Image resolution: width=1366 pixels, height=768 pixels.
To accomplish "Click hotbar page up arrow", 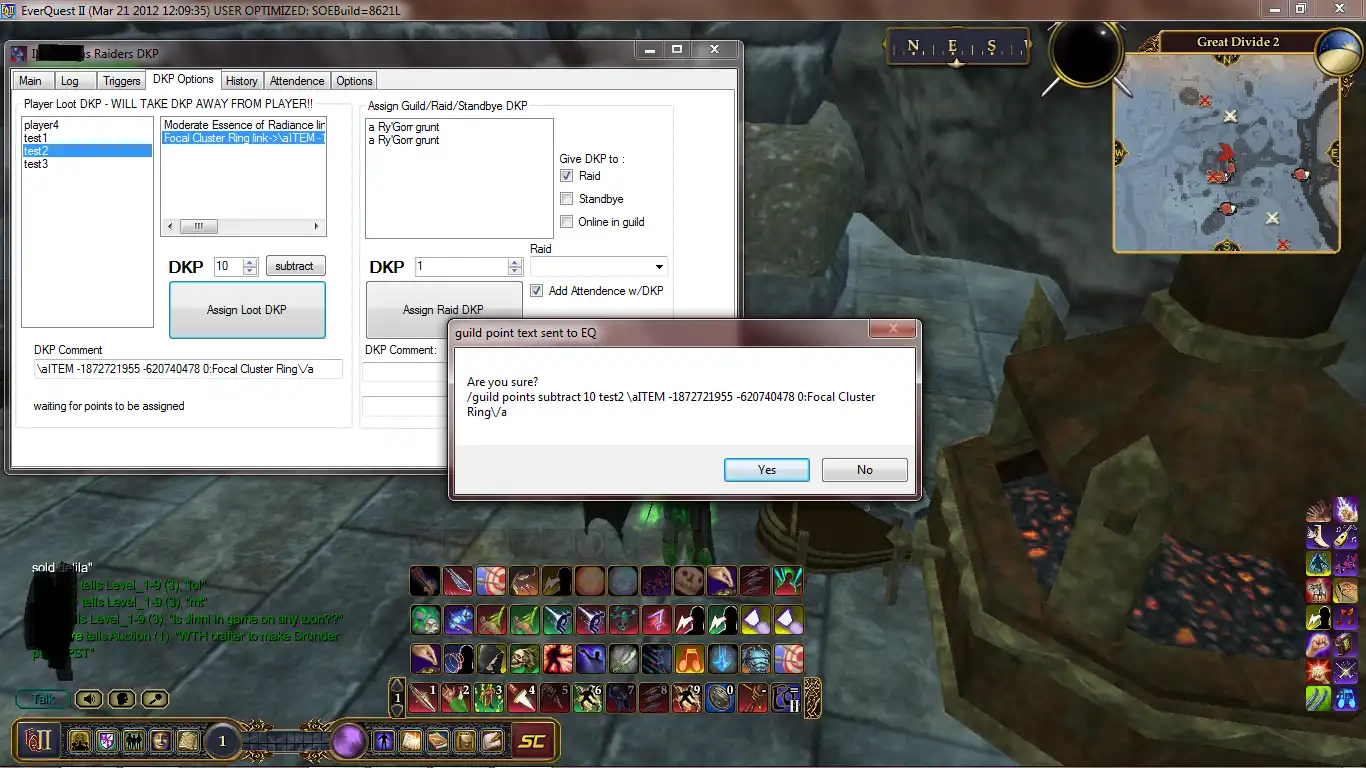I will [397, 685].
